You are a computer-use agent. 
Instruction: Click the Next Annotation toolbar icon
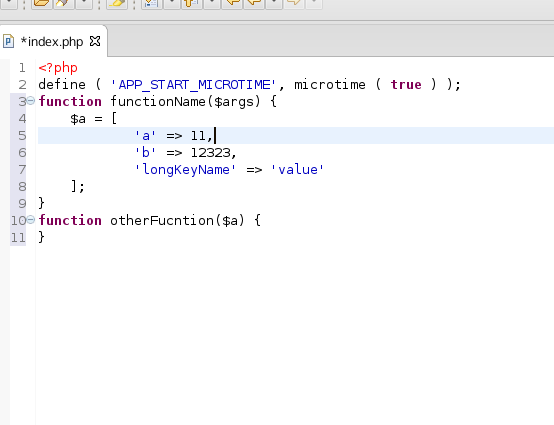click(152, 3)
